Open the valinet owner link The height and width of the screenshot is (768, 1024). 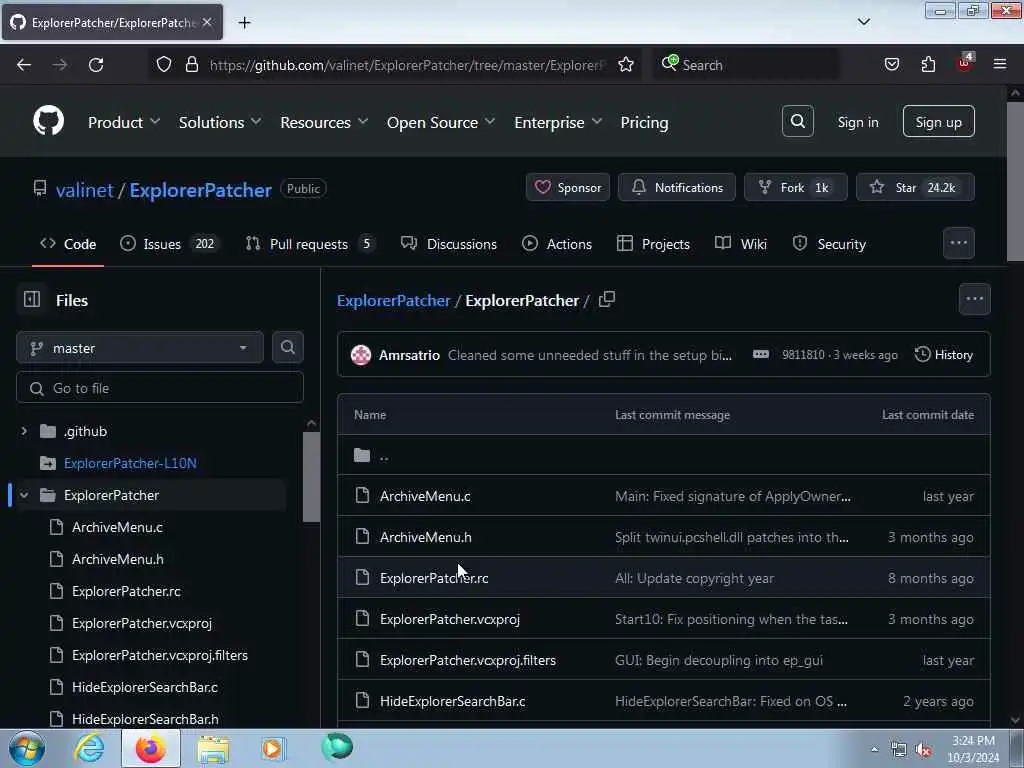pos(84,190)
